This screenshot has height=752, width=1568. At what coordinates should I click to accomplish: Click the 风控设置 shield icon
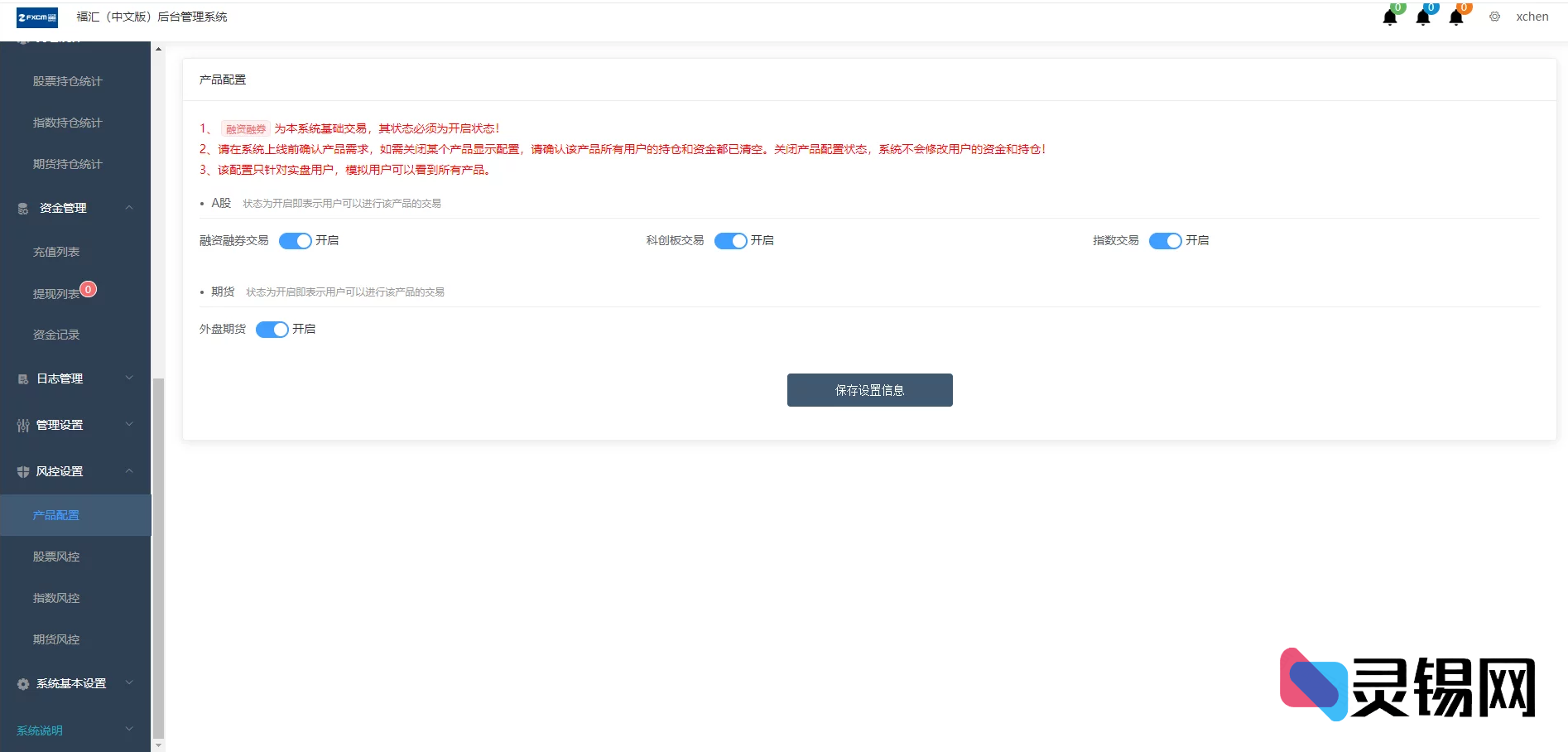23,472
